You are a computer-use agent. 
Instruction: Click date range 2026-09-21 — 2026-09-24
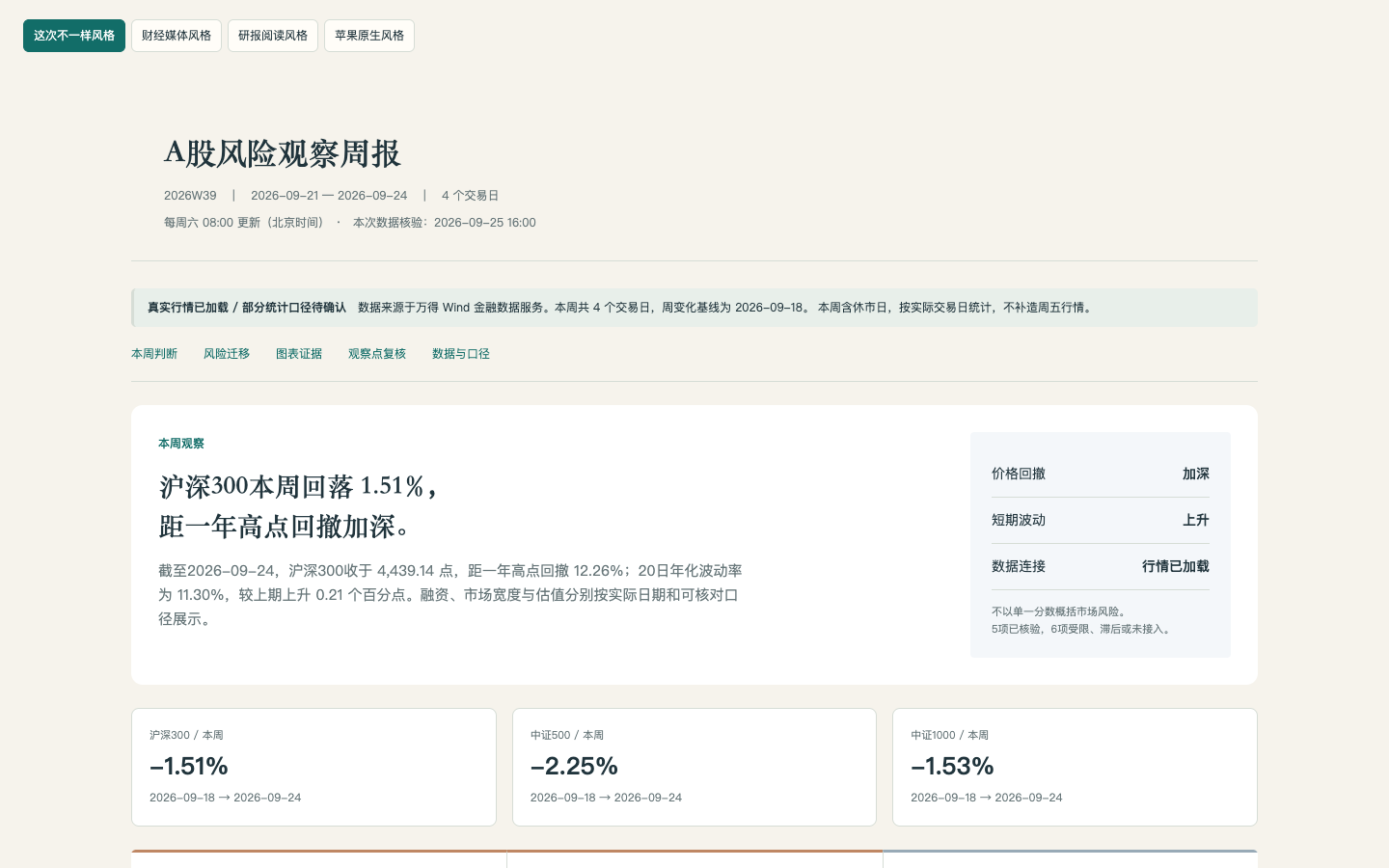coord(329,195)
